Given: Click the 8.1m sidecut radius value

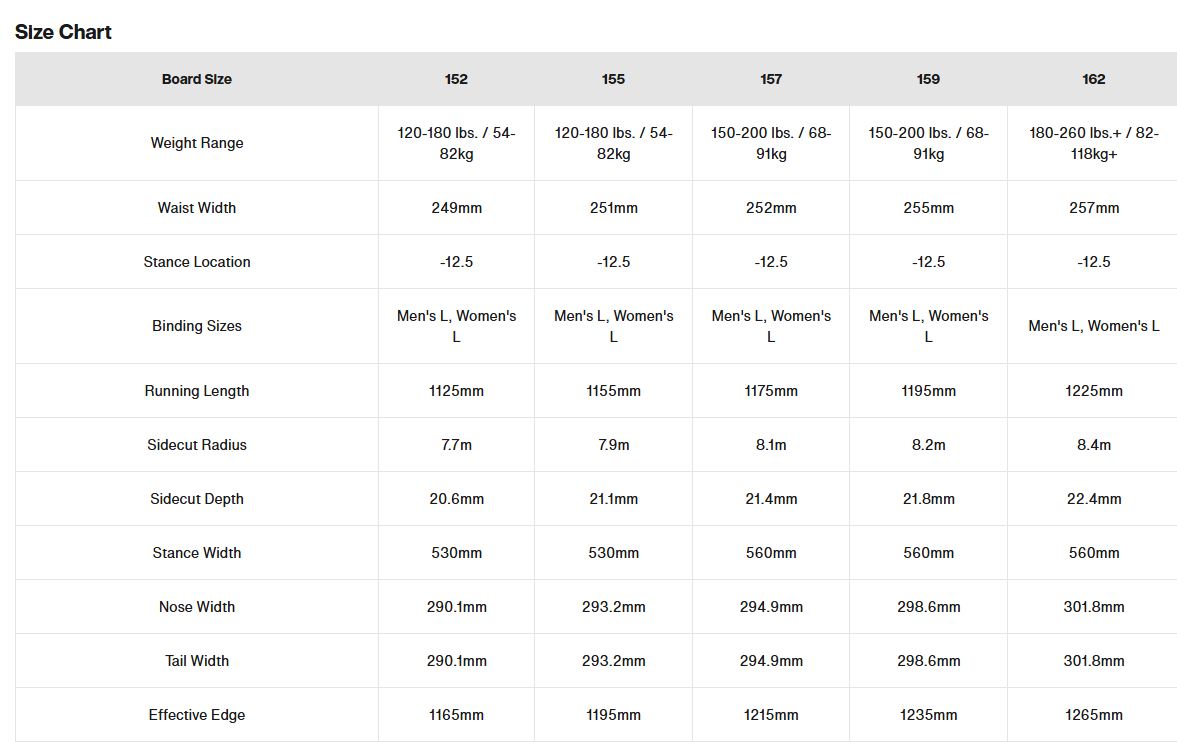Looking at the screenshot, I should [771, 445].
